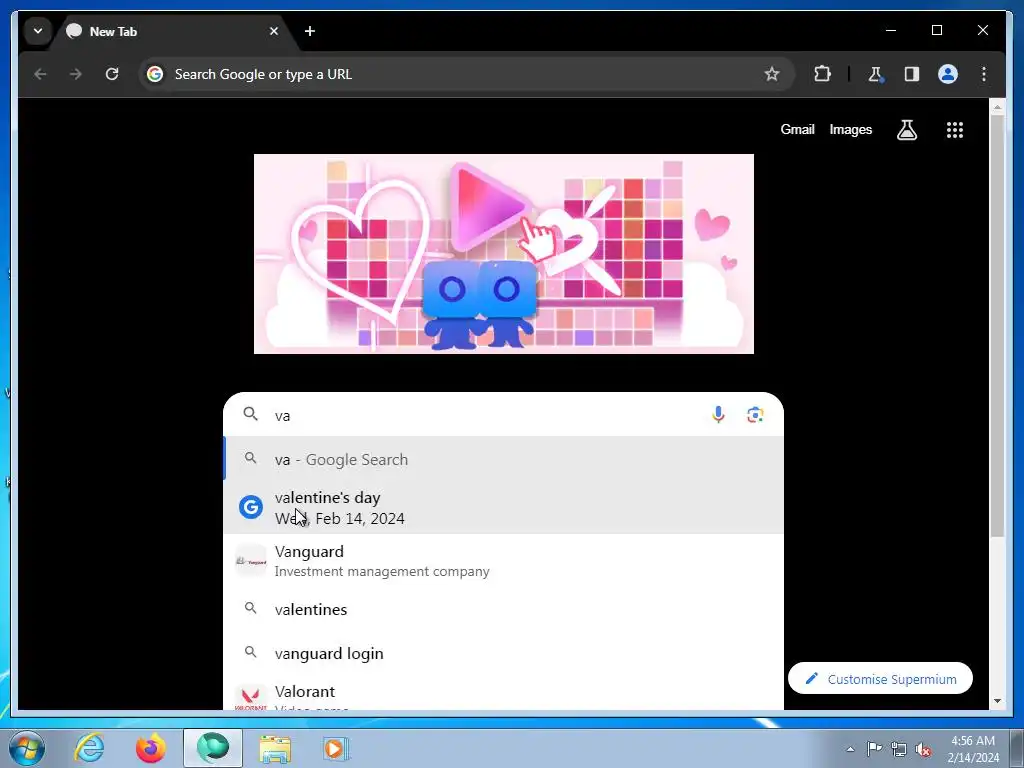
Task: Open the Valentine's Day Google Doodle
Action: (504, 254)
